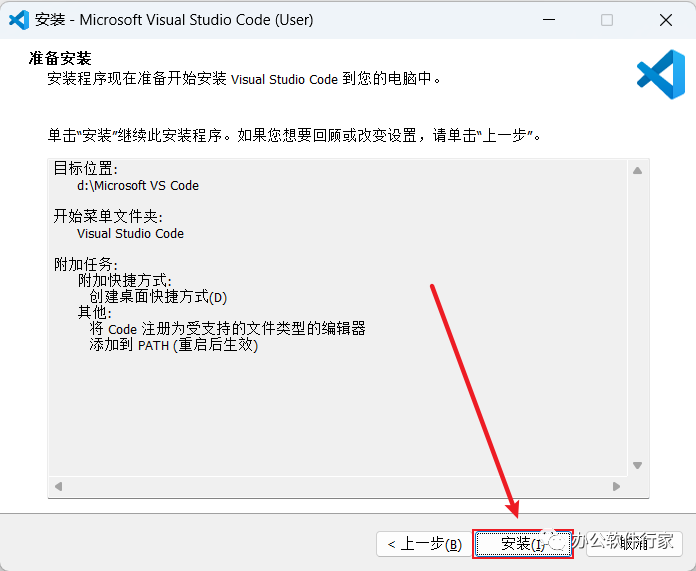Image resolution: width=696 pixels, height=571 pixels.
Task: Click the horizontal scroll-right arrow
Action: point(616,486)
